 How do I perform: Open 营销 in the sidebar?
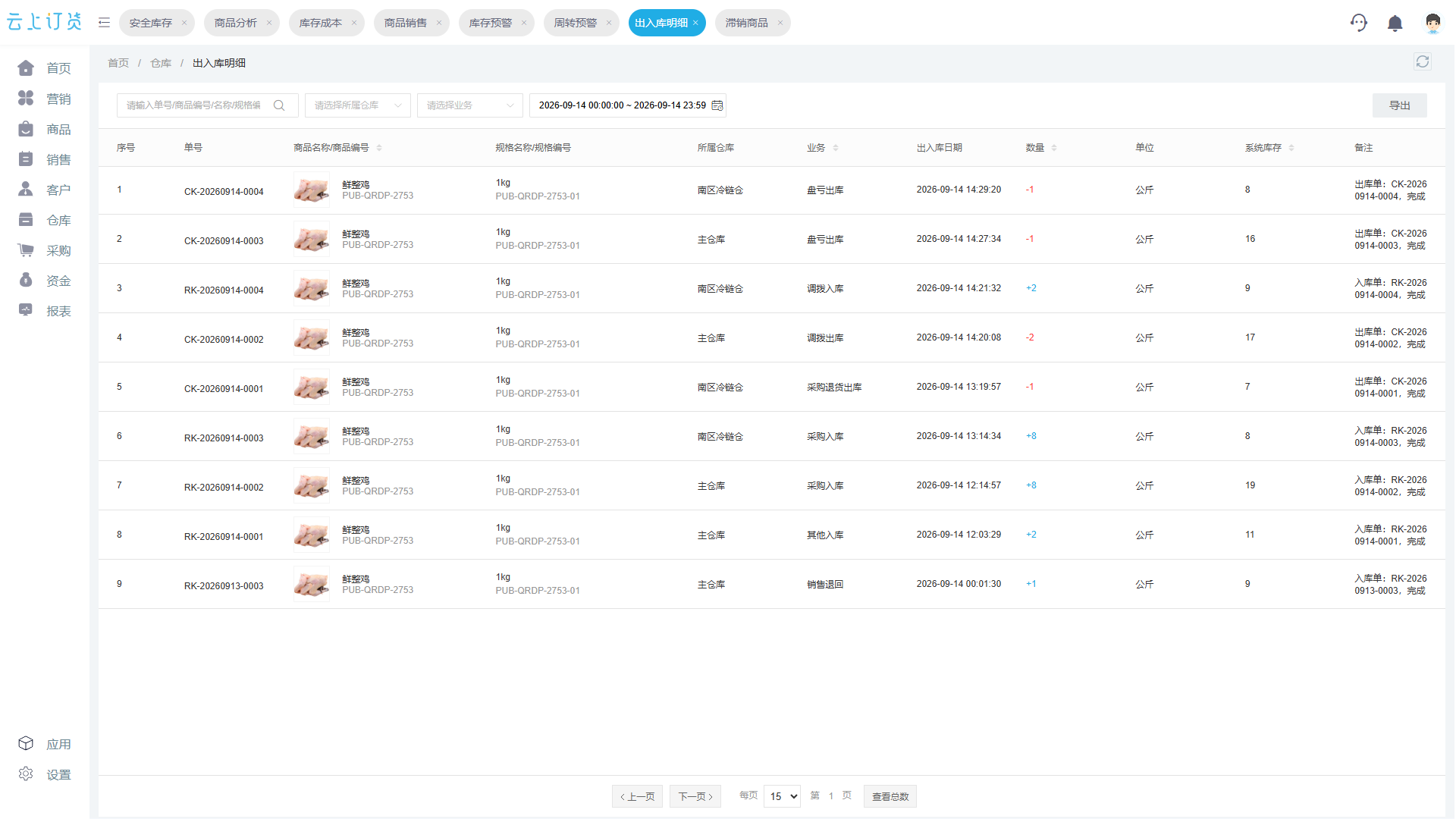click(x=45, y=99)
